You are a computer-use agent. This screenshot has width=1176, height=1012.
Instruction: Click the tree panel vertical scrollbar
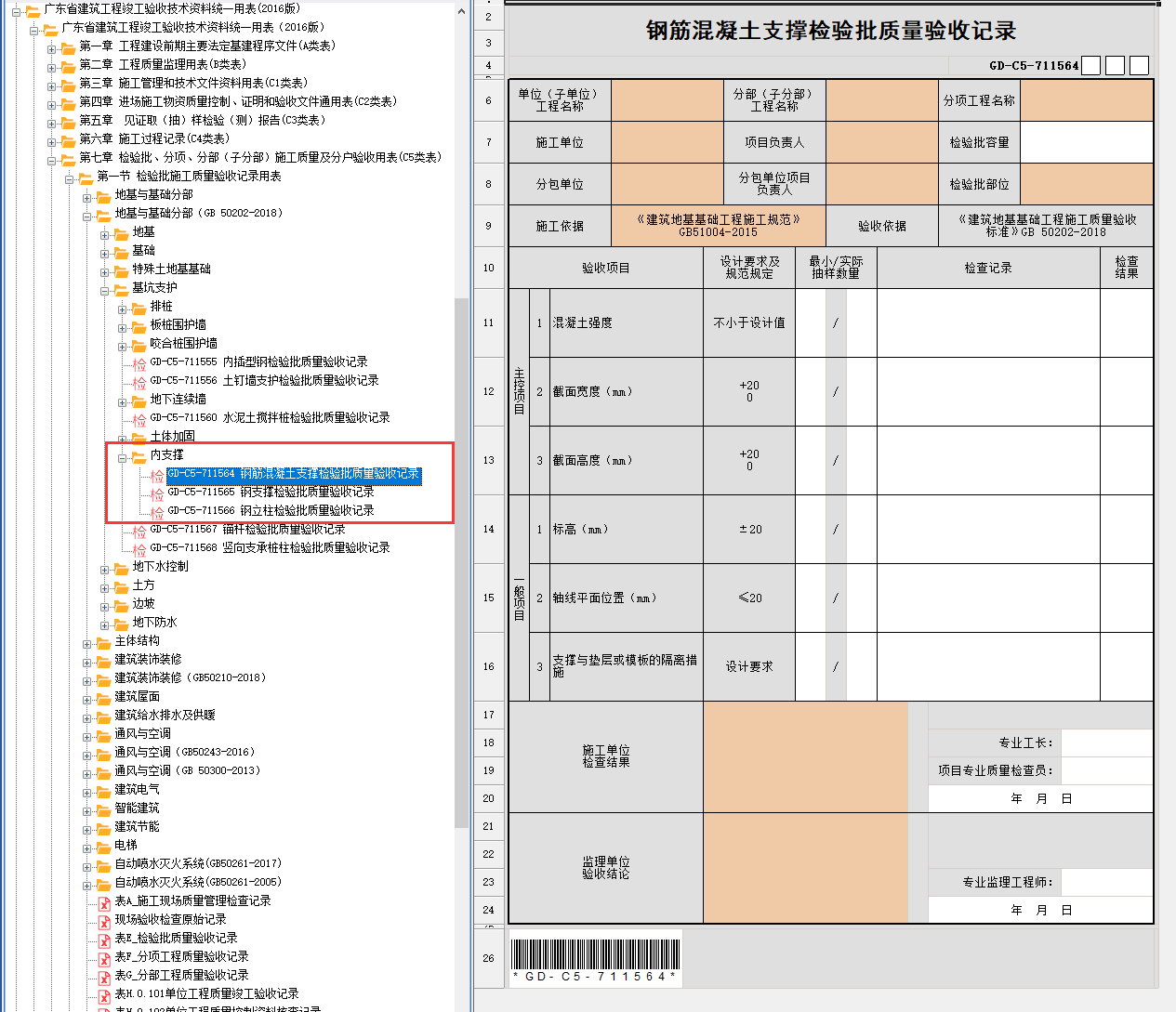click(461, 558)
